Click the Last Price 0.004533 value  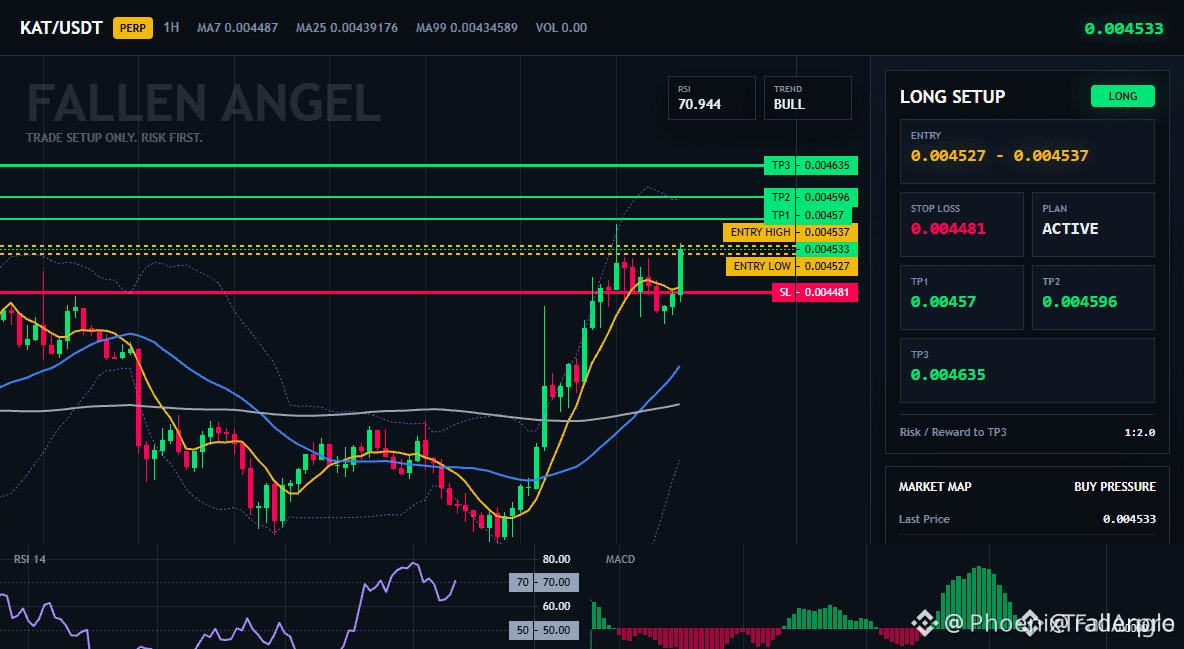click(x=1129, y=519)
